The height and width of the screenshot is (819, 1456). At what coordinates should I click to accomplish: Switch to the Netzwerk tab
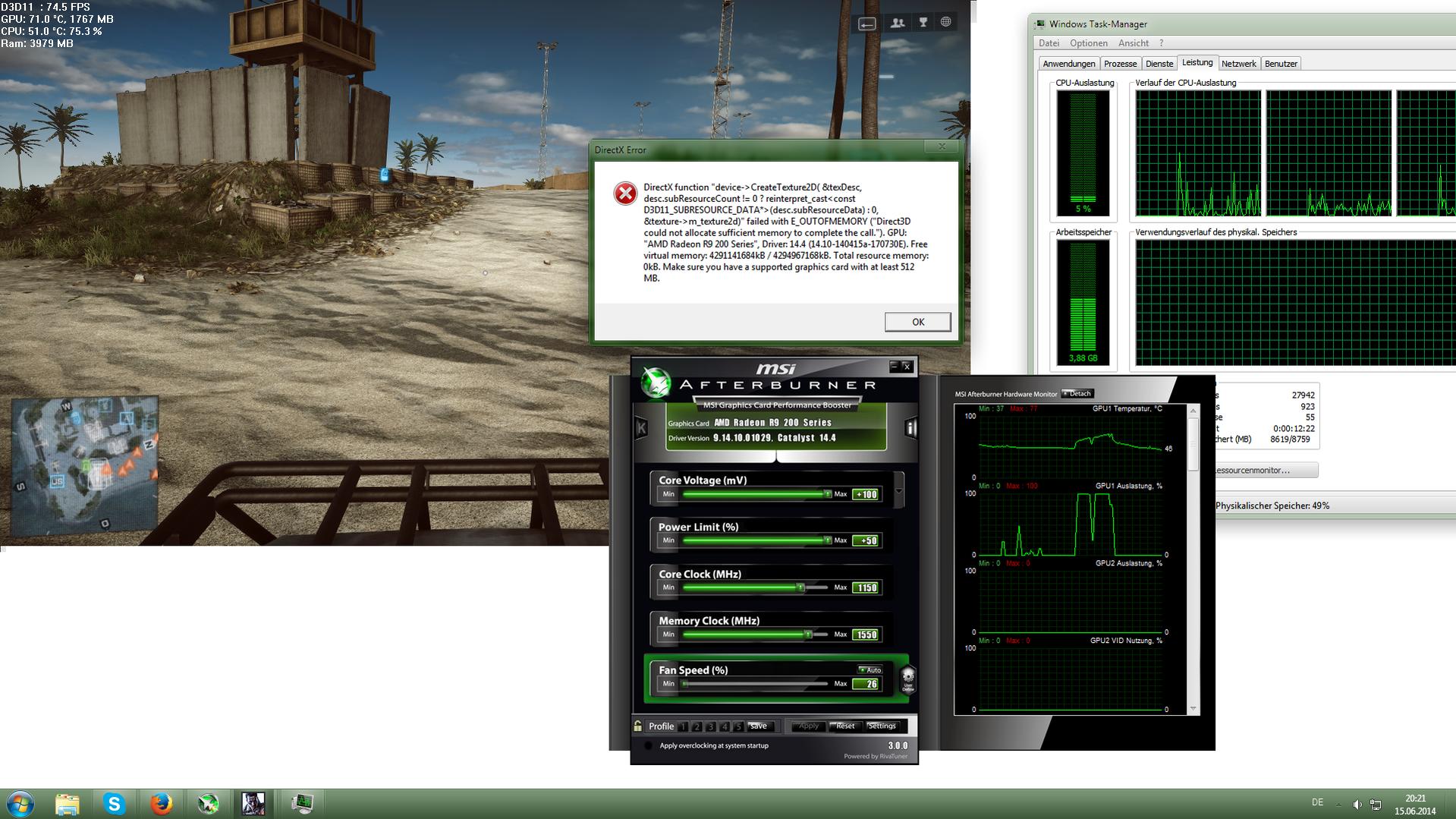coord(1238,64)
